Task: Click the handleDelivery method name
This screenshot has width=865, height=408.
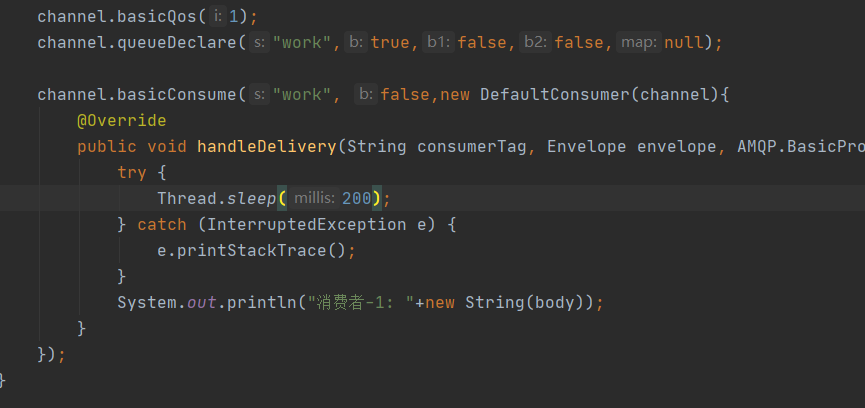Action: click(x=266, y=147)
